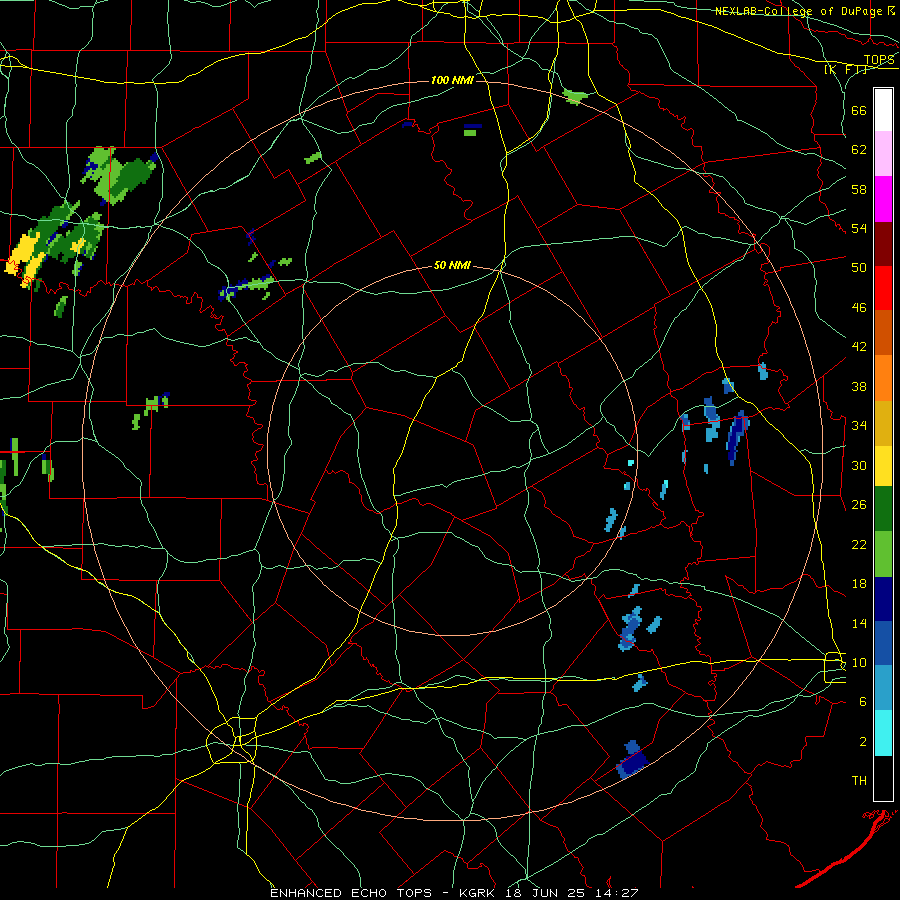This screenshot has width=900, height=900.
Task: Select the light green legend swatch
Action: click(883, 554)
